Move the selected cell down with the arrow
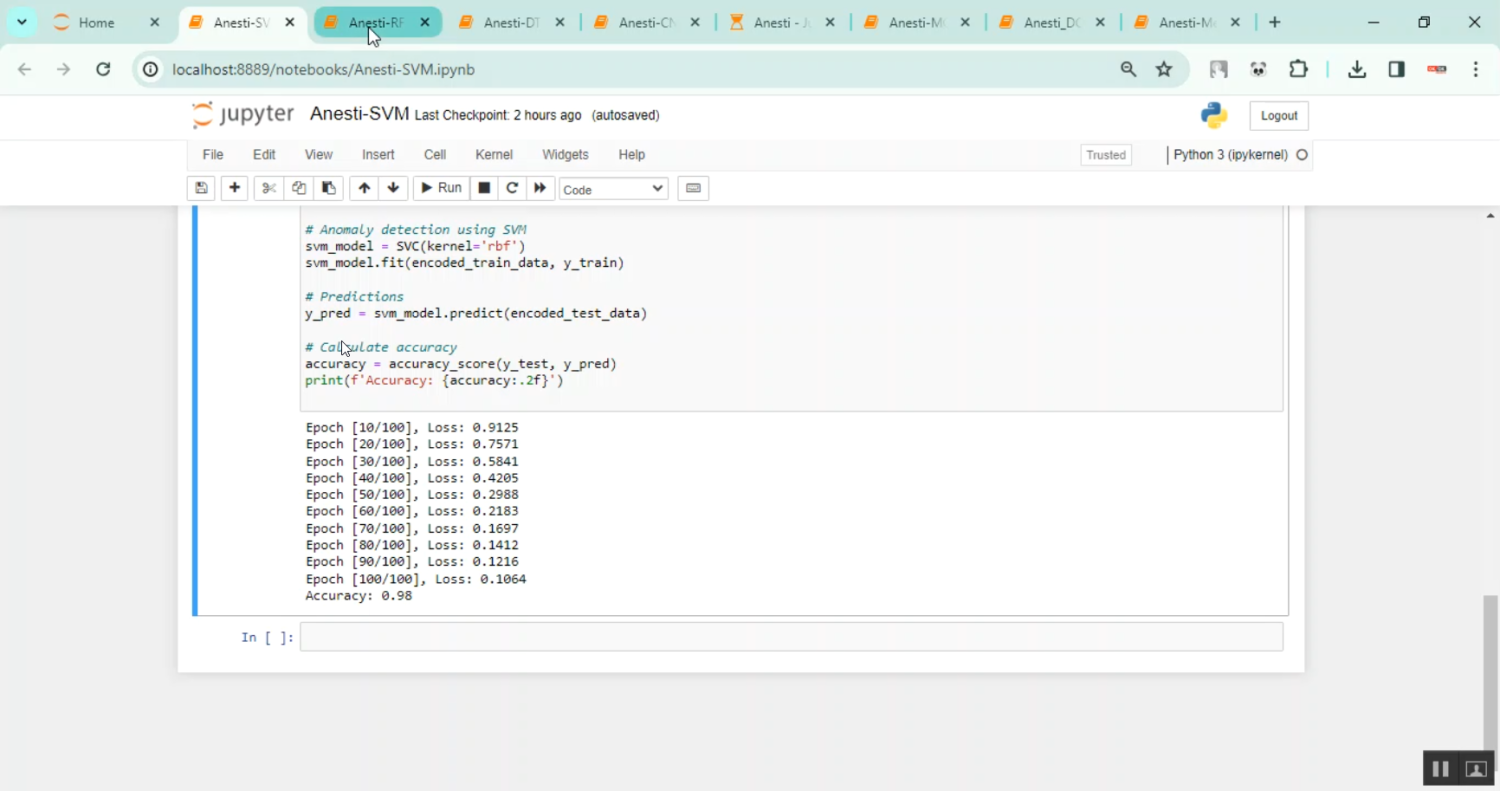This screenshot has height=791, width=1500. point(393,188)
